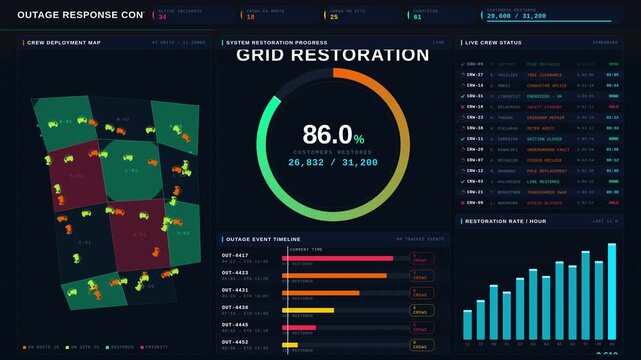The height and width of the screenshot is (360, 641).
Task: Click the Current Time marker line in the timeline
Action: pos(288,300)
